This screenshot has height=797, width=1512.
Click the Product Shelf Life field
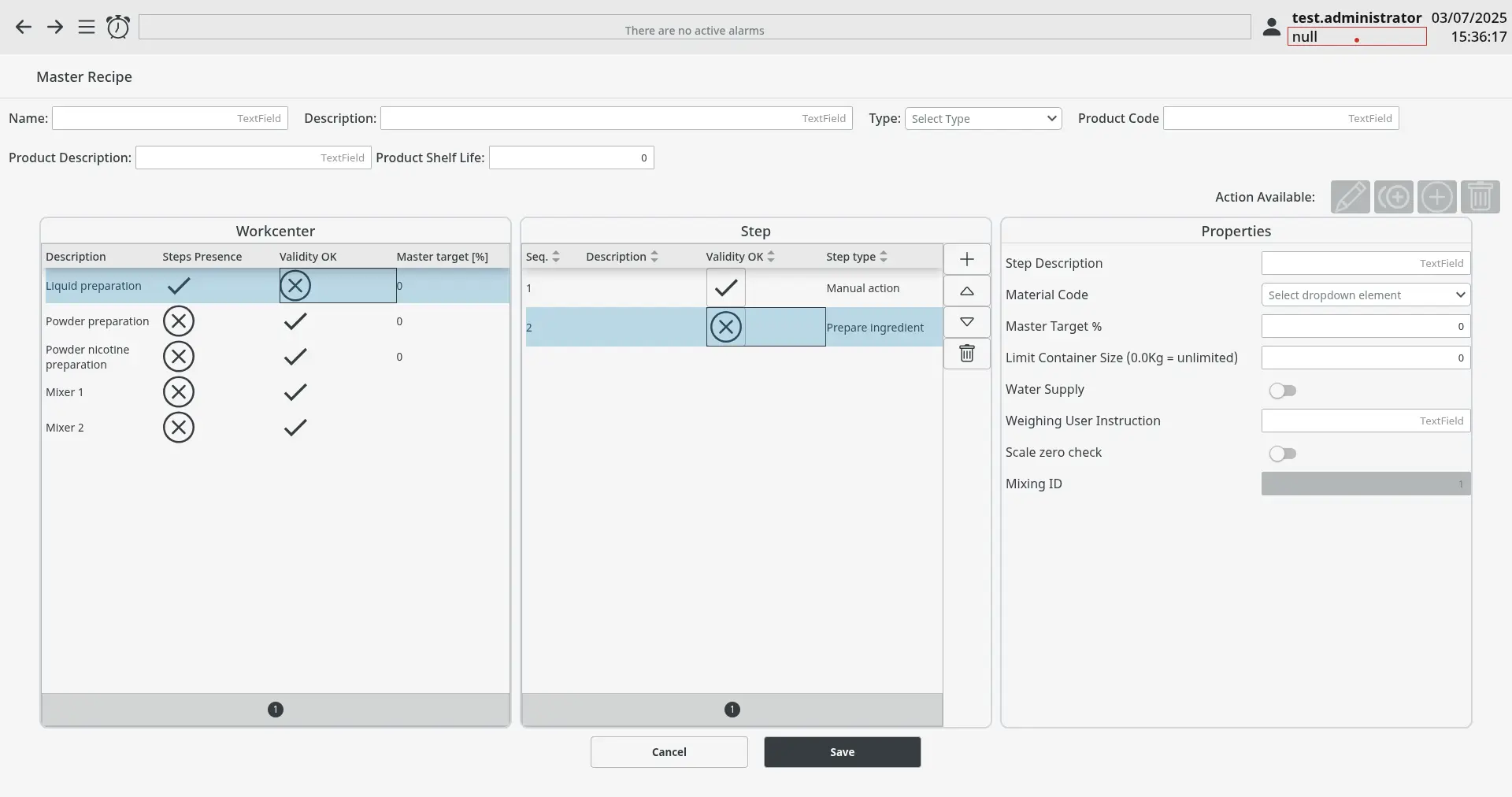(x=572, y=158)
